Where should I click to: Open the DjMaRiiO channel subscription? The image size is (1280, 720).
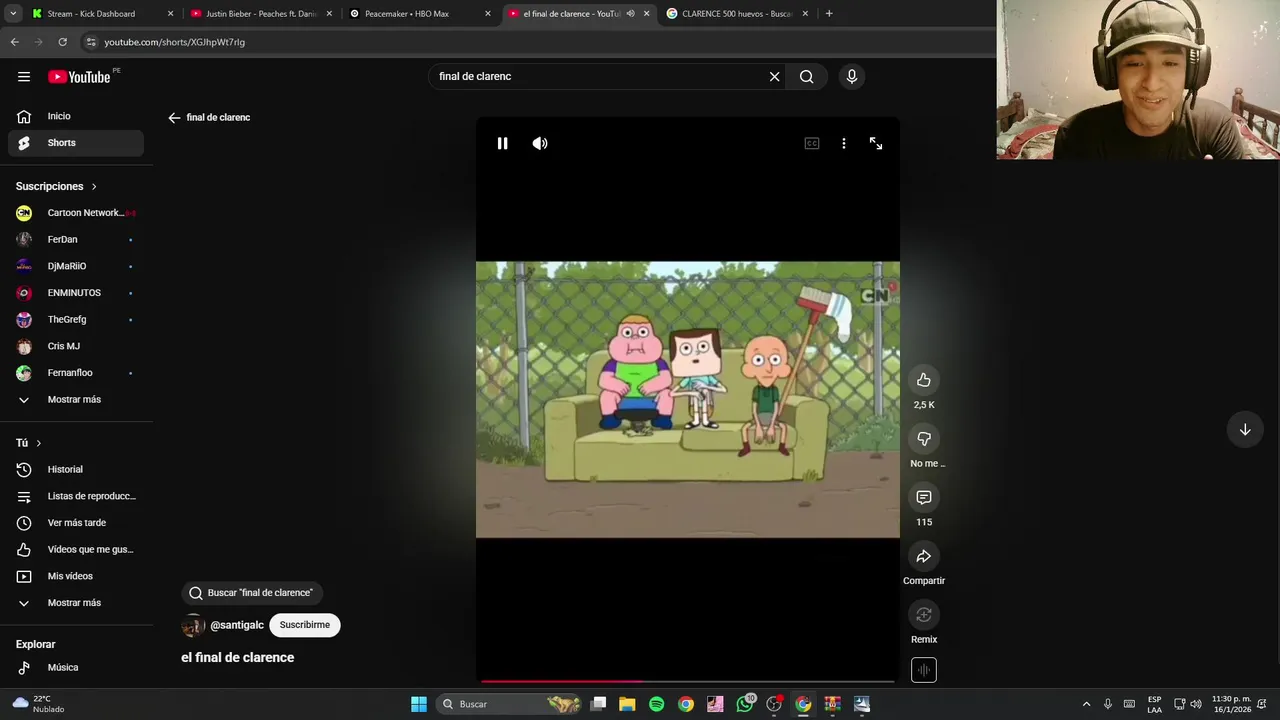76,266
